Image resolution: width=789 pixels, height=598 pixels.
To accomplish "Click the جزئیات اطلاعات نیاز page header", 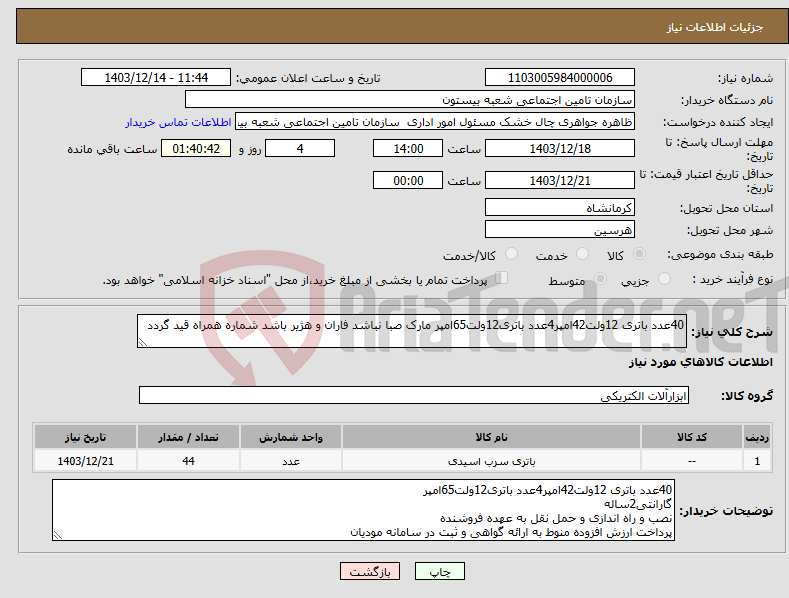I will pyautogui.click(x=715, y=27).
